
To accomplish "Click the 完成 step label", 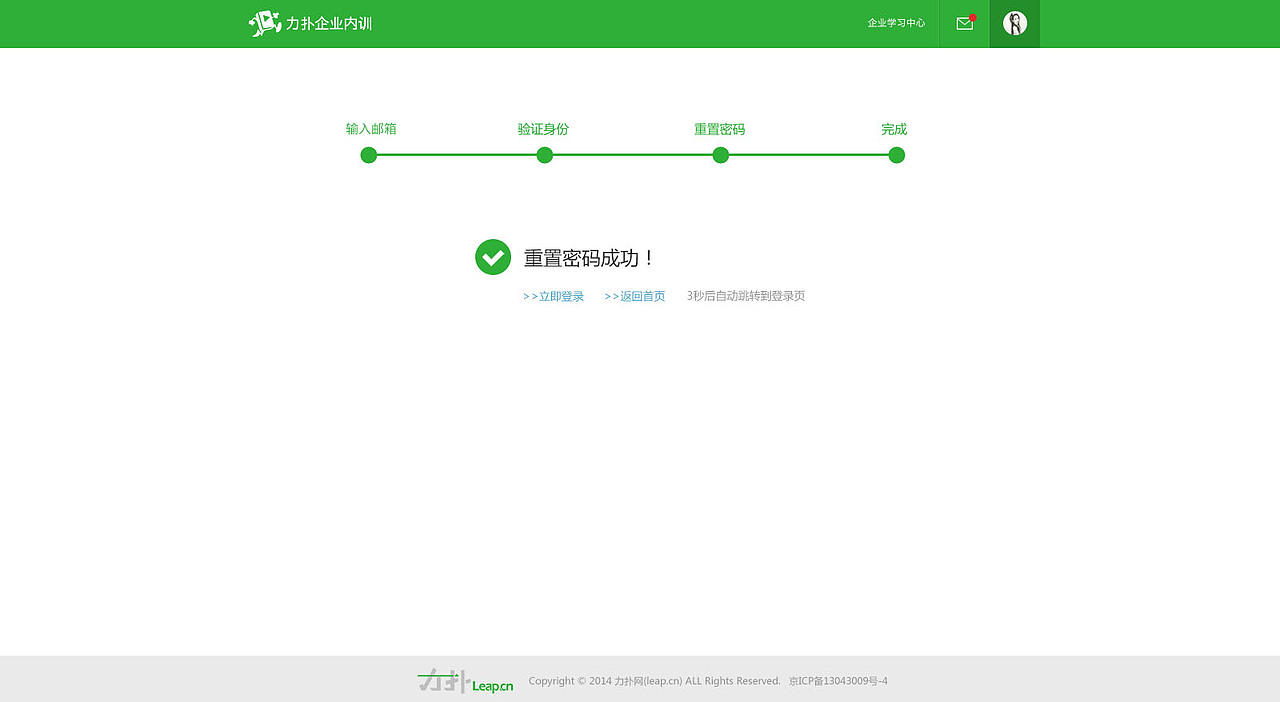I will pyautogui.click(x=894, y=129).
